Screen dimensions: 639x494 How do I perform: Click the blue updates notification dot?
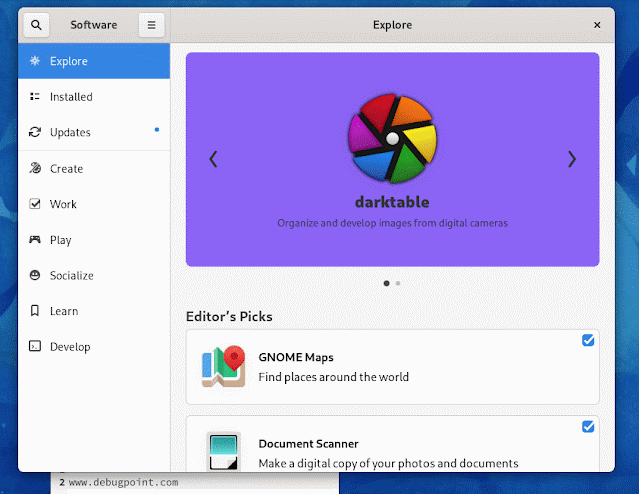click(x=157, y=130)
